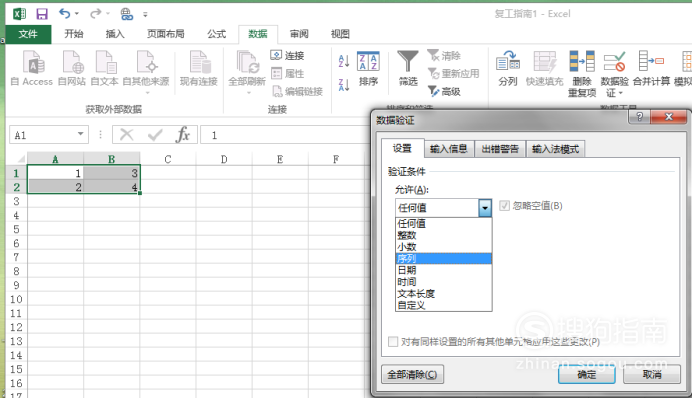The image size is (692, 398).
Task: Open the 页面布局 ribbon tab
Action: click(165, 34)
